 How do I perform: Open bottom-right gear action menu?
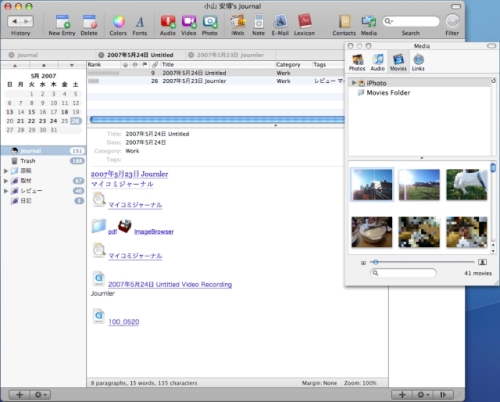[x=423, y=395]
